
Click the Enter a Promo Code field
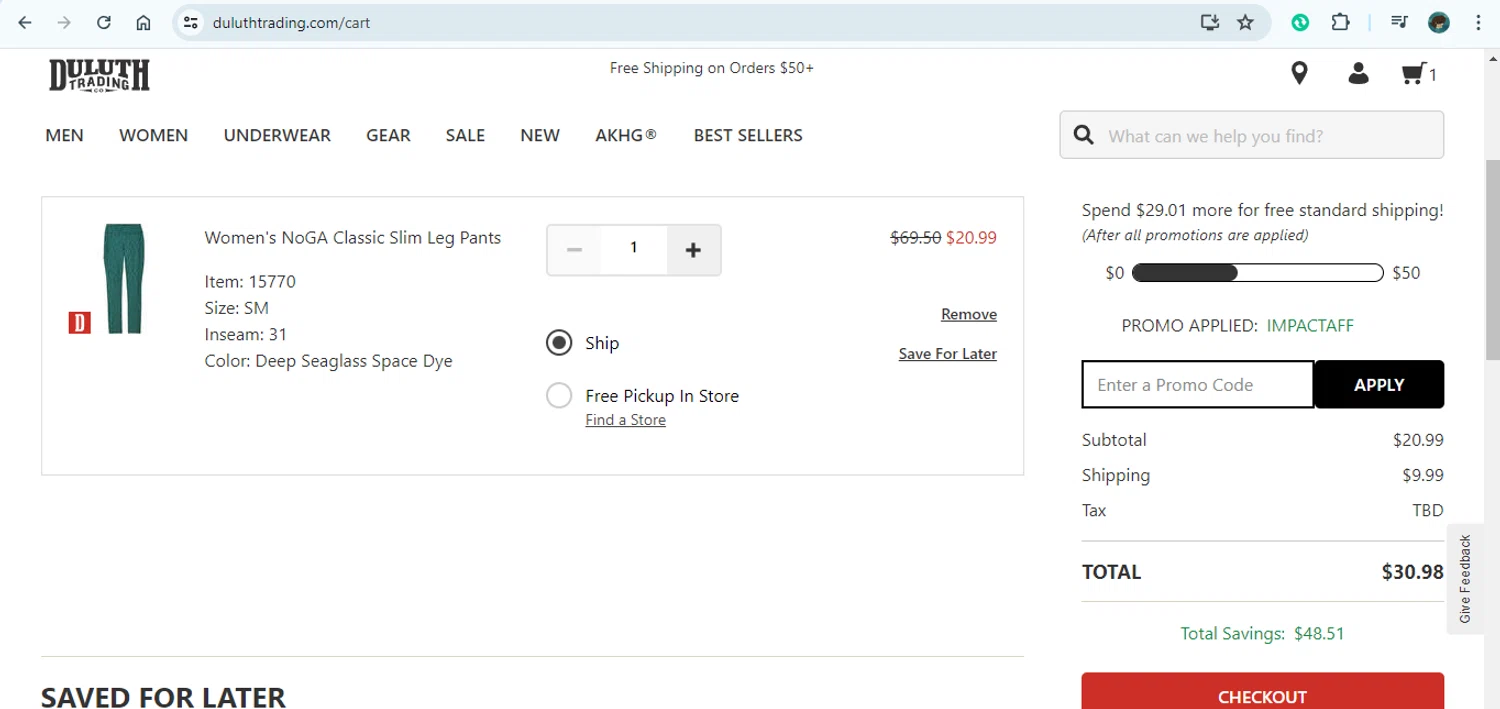point(1198,384)
